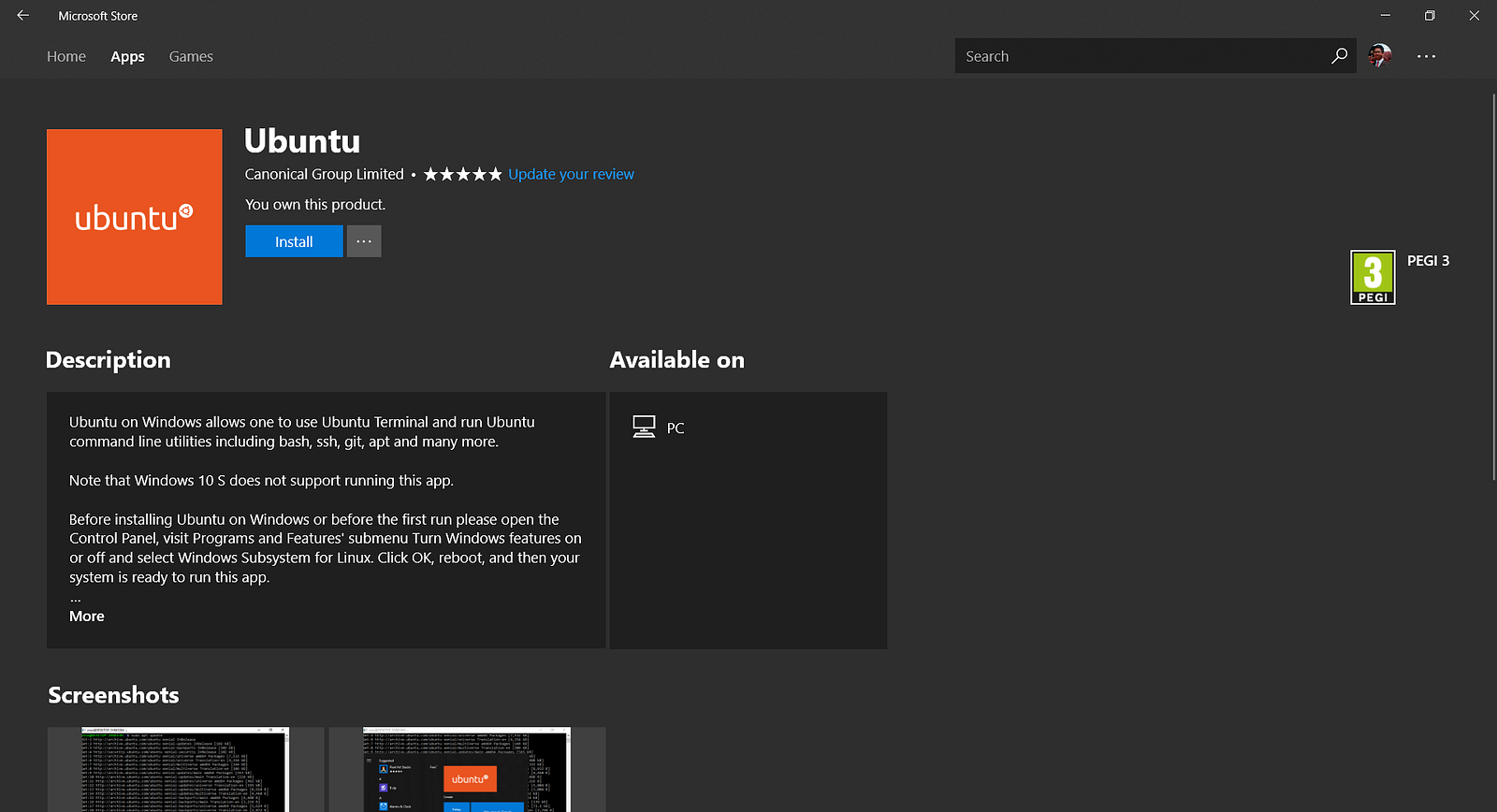Open Canonical Group Limited publisher page

[325, 174]
